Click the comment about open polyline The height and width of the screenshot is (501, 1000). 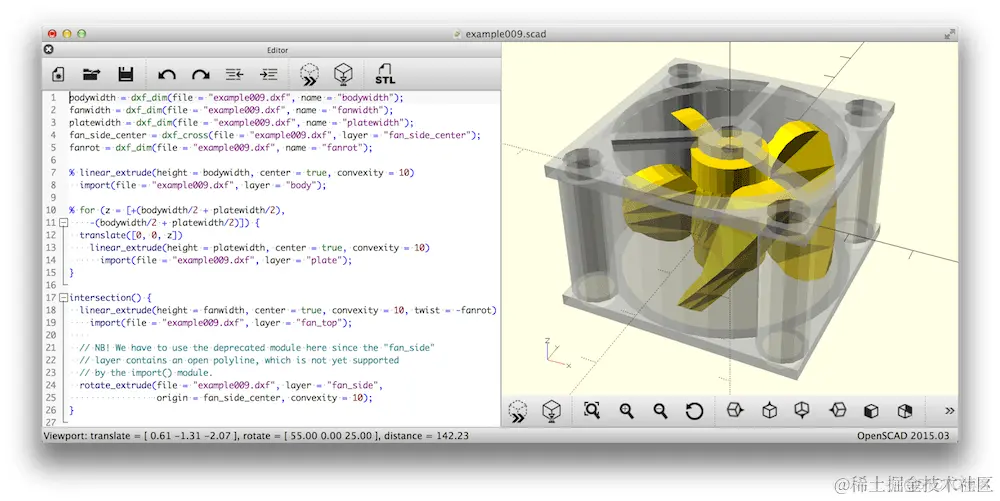[x=239, y=360]
